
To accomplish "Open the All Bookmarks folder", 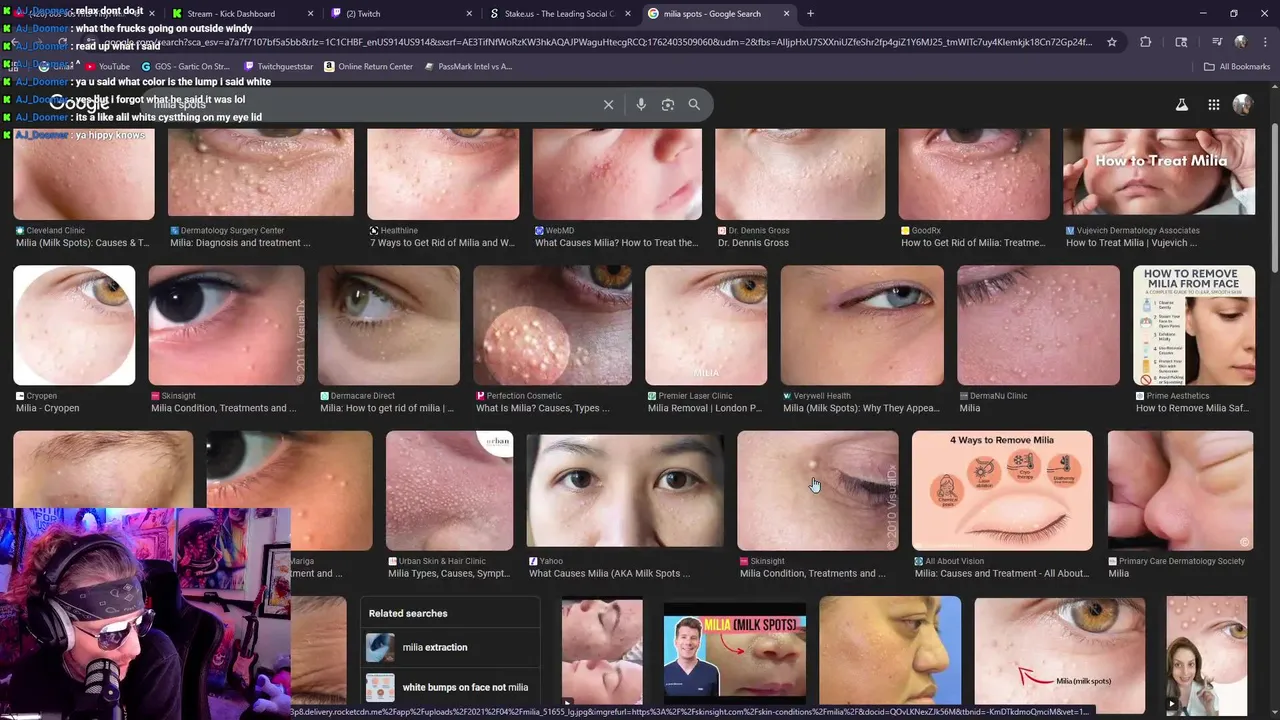I will click(1237, 67).
